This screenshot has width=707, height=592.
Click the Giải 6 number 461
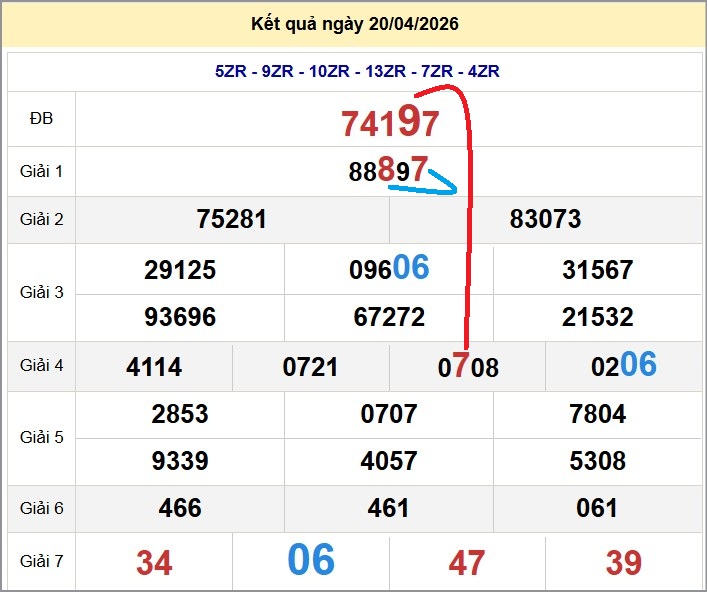tap(389, 508)
